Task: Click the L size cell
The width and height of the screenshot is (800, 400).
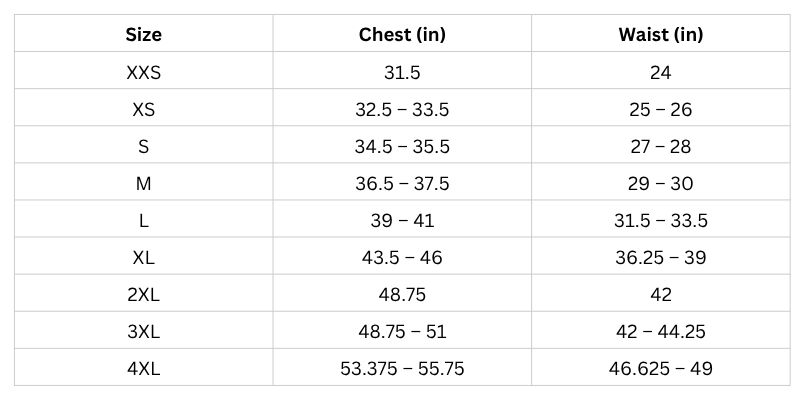Action: (143, 221)
